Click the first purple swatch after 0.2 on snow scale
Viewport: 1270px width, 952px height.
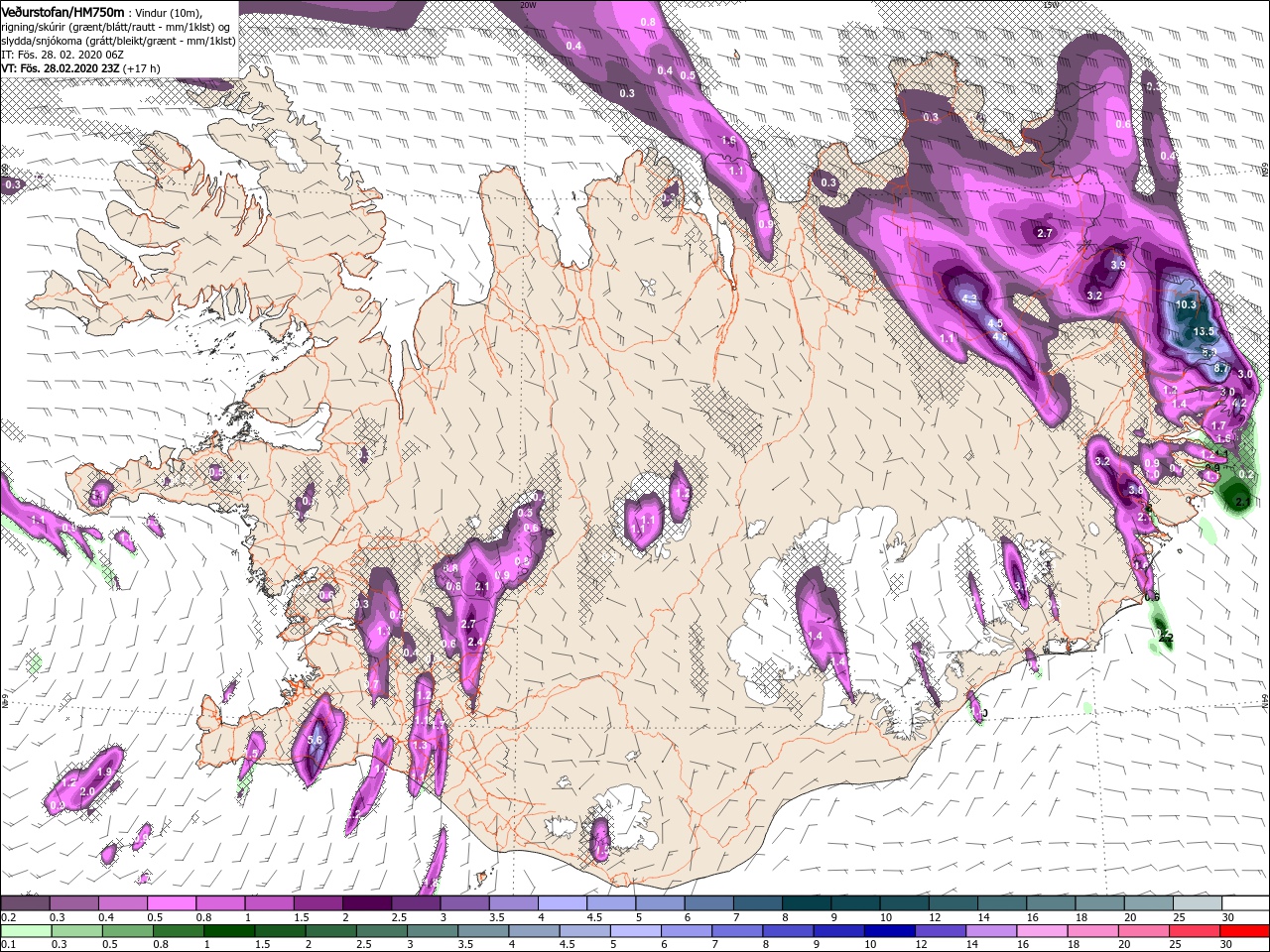[26, 903]
